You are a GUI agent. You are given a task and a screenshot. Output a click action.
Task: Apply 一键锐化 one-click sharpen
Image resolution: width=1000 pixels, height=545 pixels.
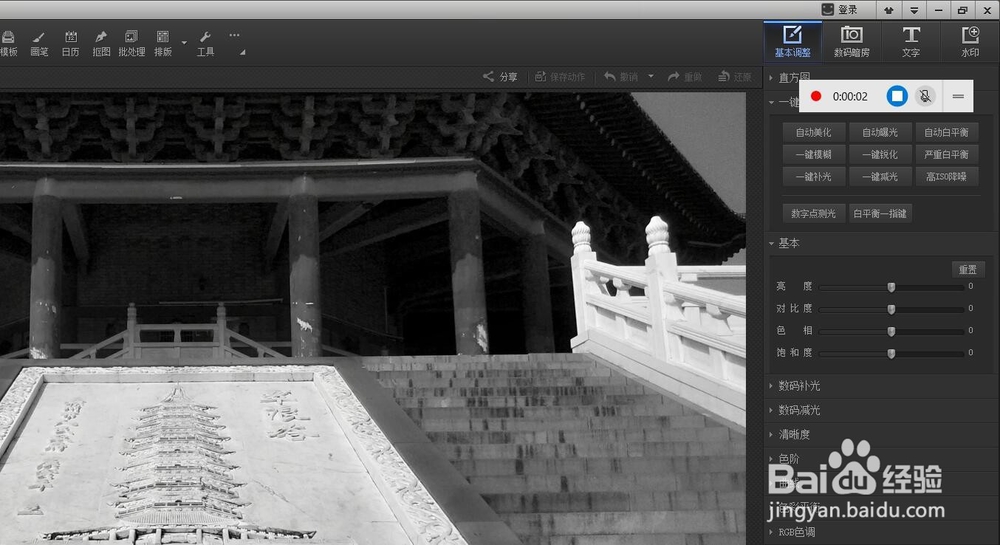pos(880,154)
